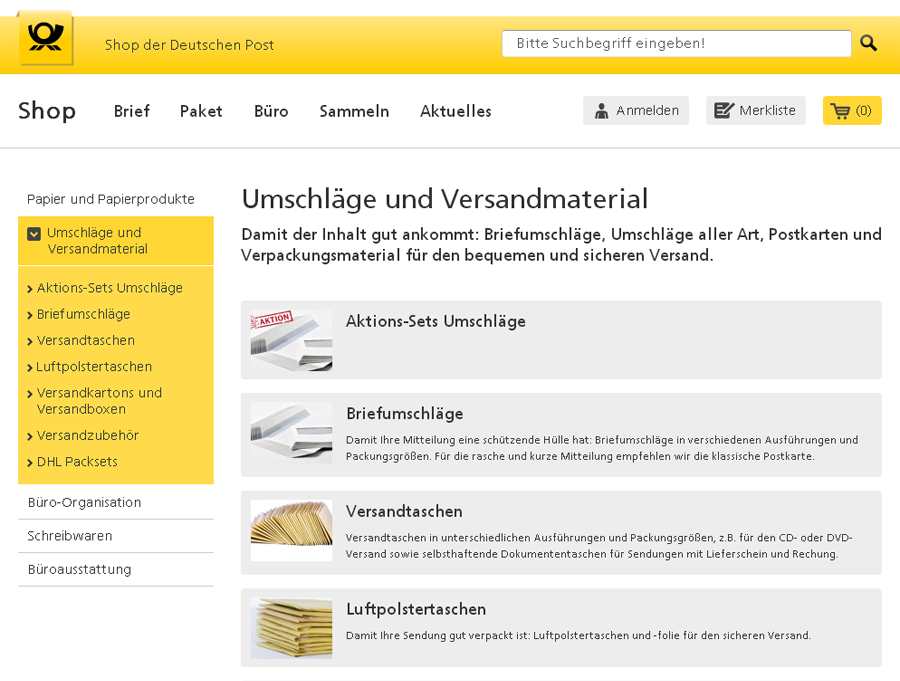Click Versandtaschen product thumbnail
The width and height of the screenshot is (900, 681).
[x=292, y=530]
